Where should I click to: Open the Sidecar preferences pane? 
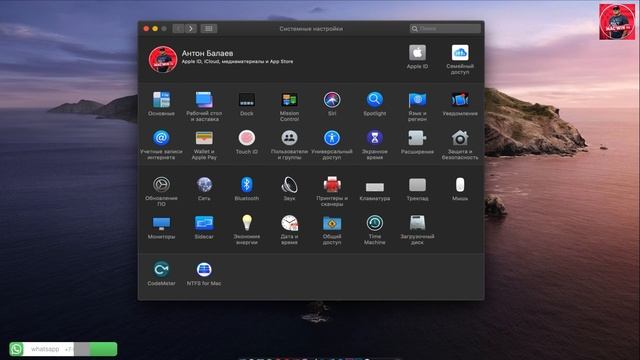click(204, 223)
